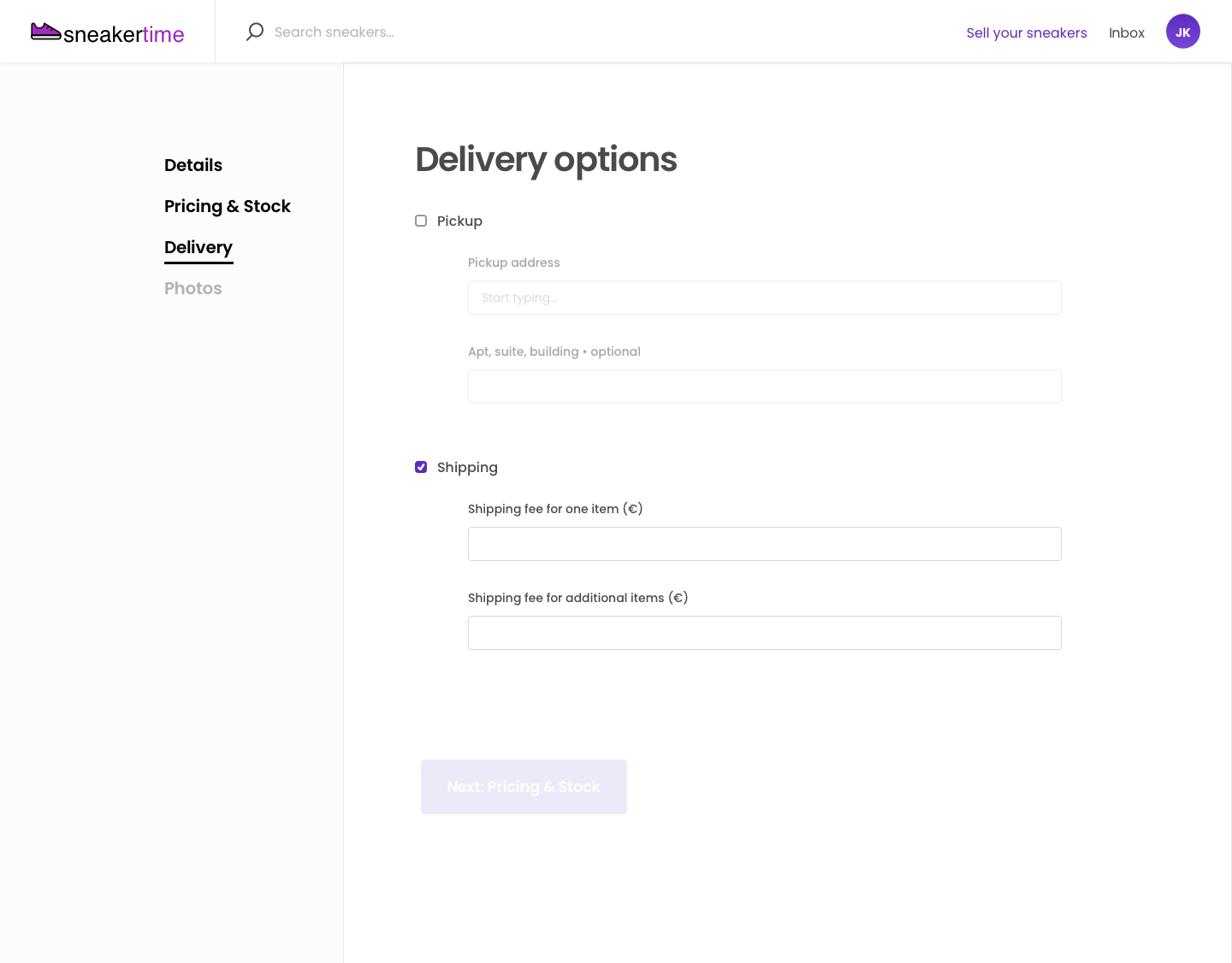Switch to the Details step

tap(193, 165)
